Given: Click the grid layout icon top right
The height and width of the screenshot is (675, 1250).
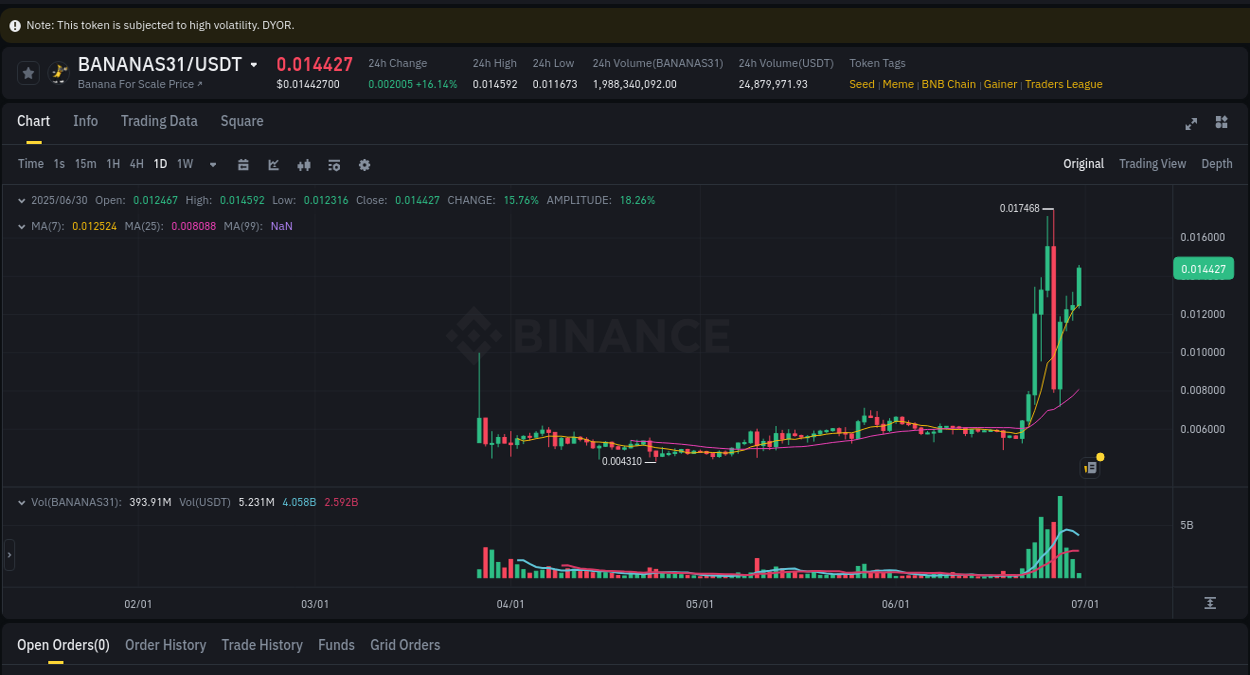Looking at the screenshot, I should (1221, 122).
